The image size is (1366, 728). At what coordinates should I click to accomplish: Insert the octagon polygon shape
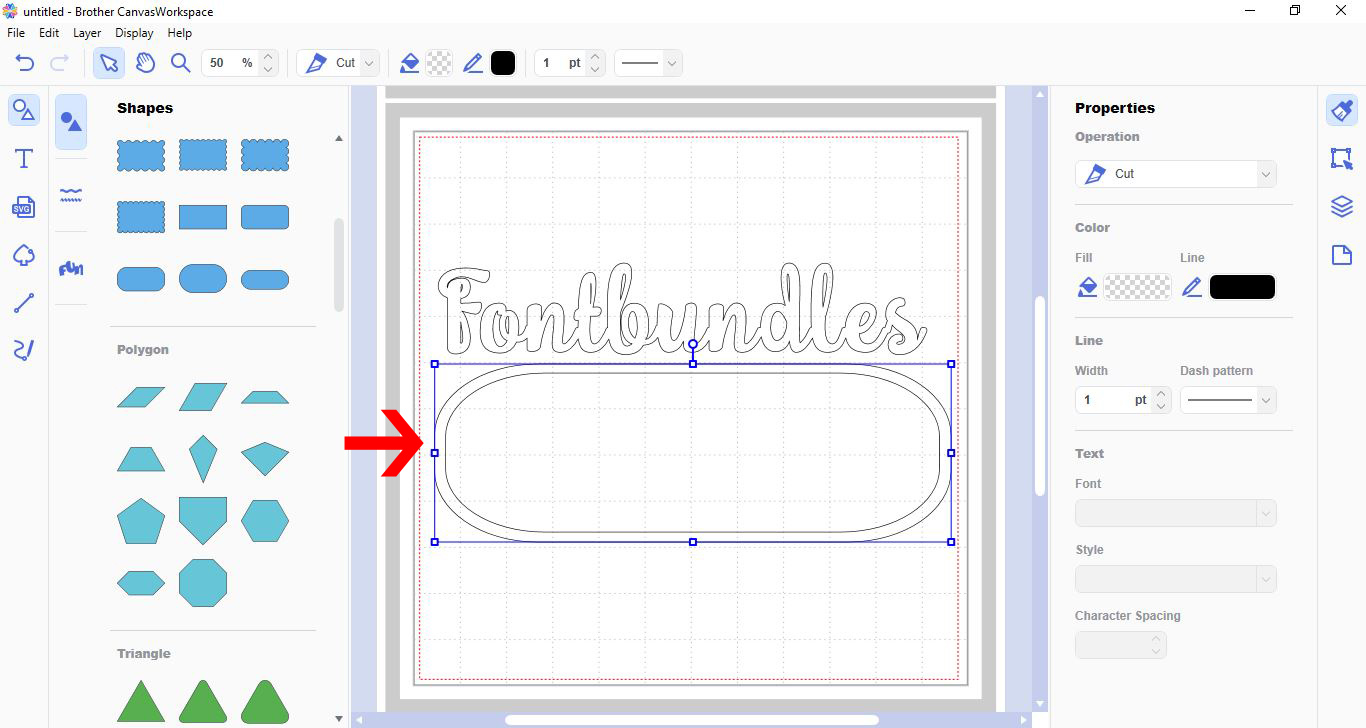pos(203,582)
